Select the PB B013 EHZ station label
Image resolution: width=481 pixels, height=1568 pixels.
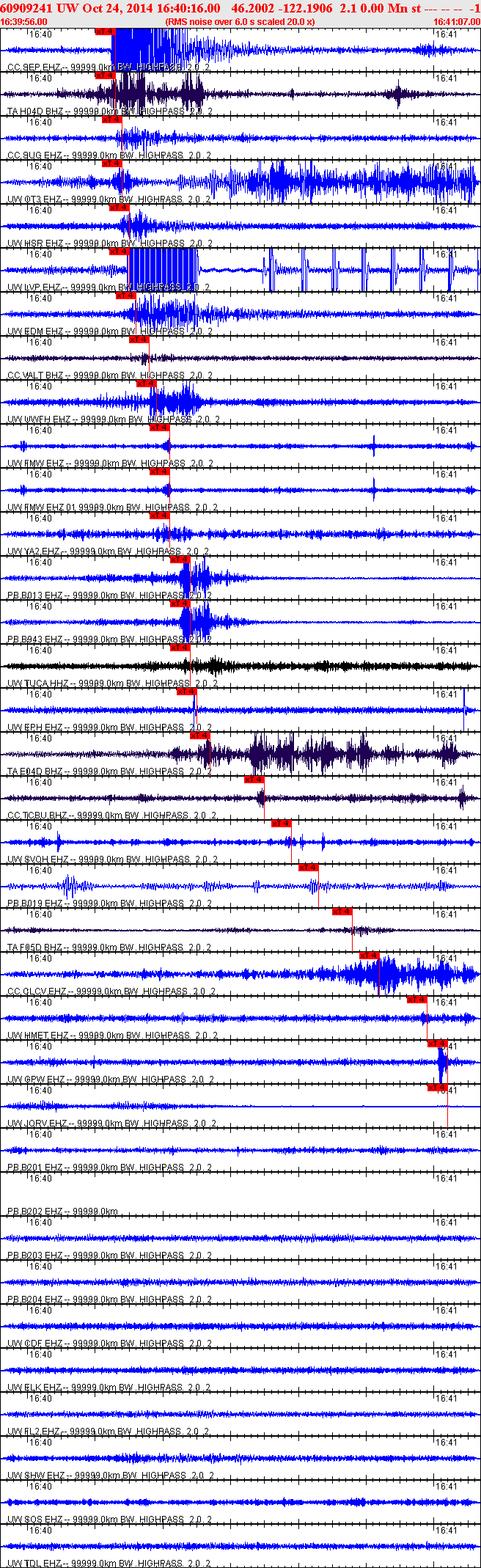pyautogui.click(x=109, y=596)
